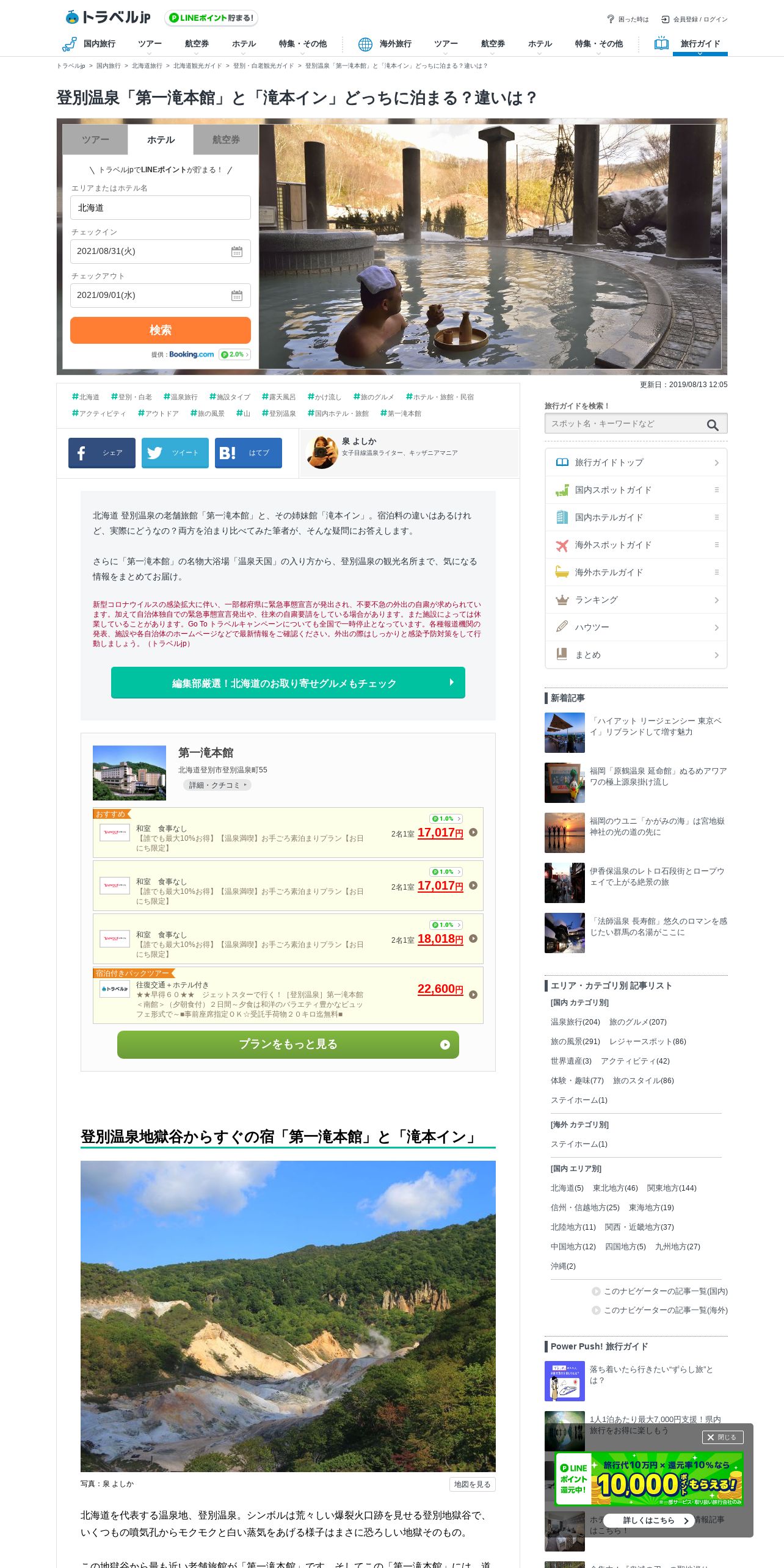This screenshot has height=1568, width=784.
Task: Click the 海外旅行 globe icon
Action: [x=365, y=44]
